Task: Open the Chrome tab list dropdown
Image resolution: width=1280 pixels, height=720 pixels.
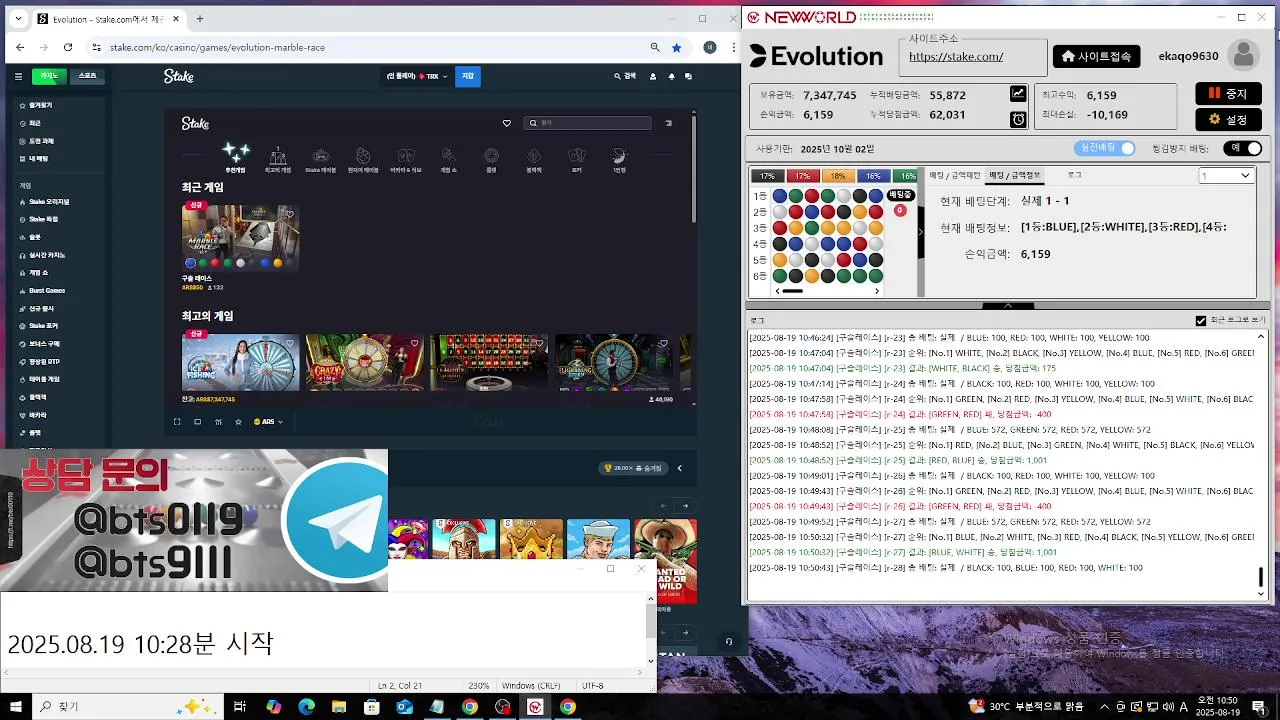Action: 18,18
